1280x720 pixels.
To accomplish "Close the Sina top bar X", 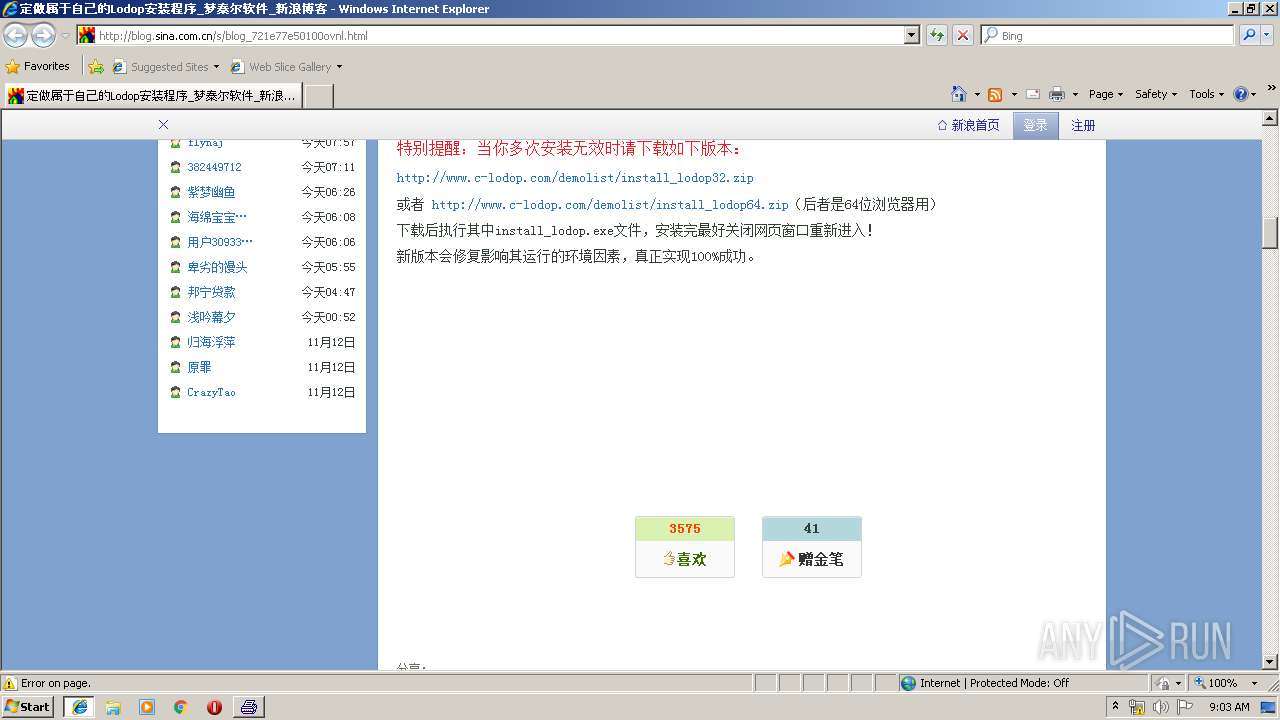I will tap(163, 125).
